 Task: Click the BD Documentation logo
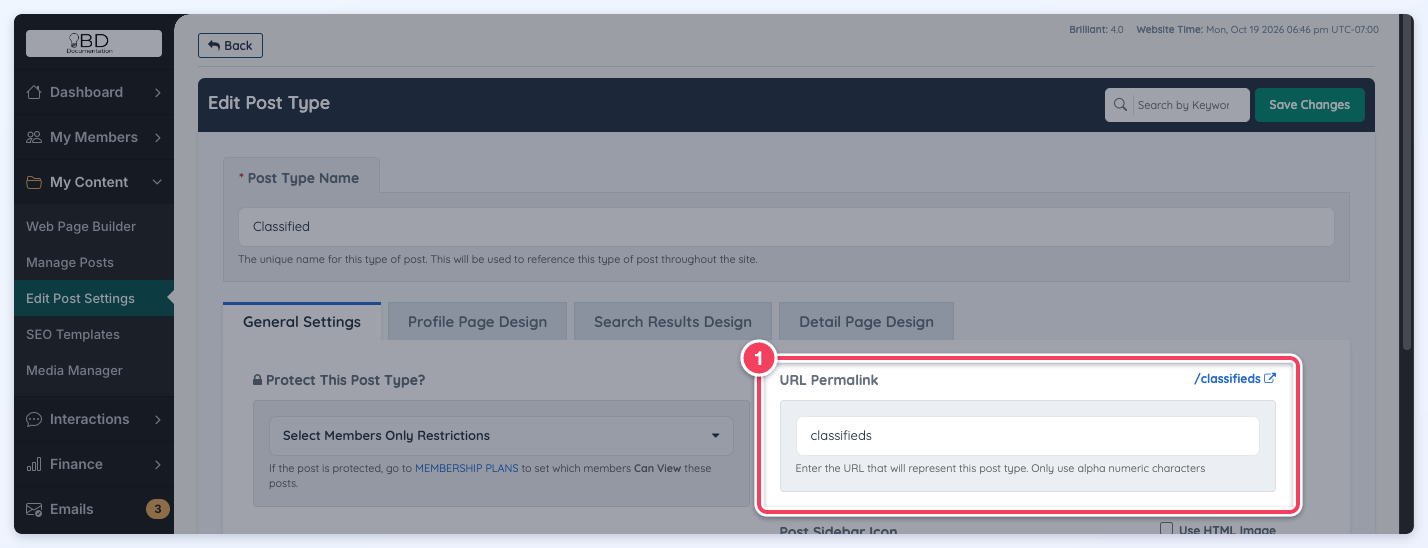(94, 43)
